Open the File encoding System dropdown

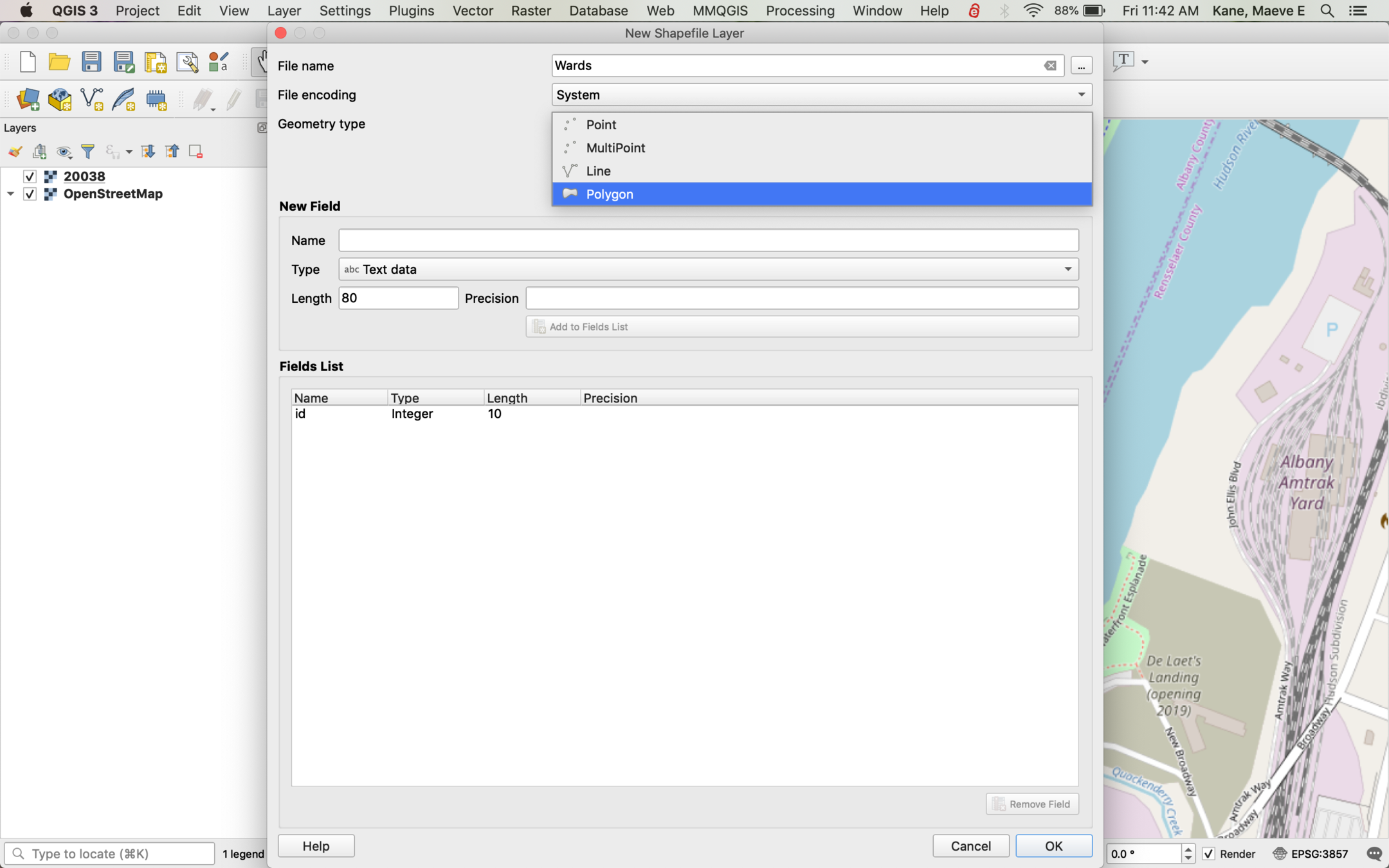(x=821, y=95)
